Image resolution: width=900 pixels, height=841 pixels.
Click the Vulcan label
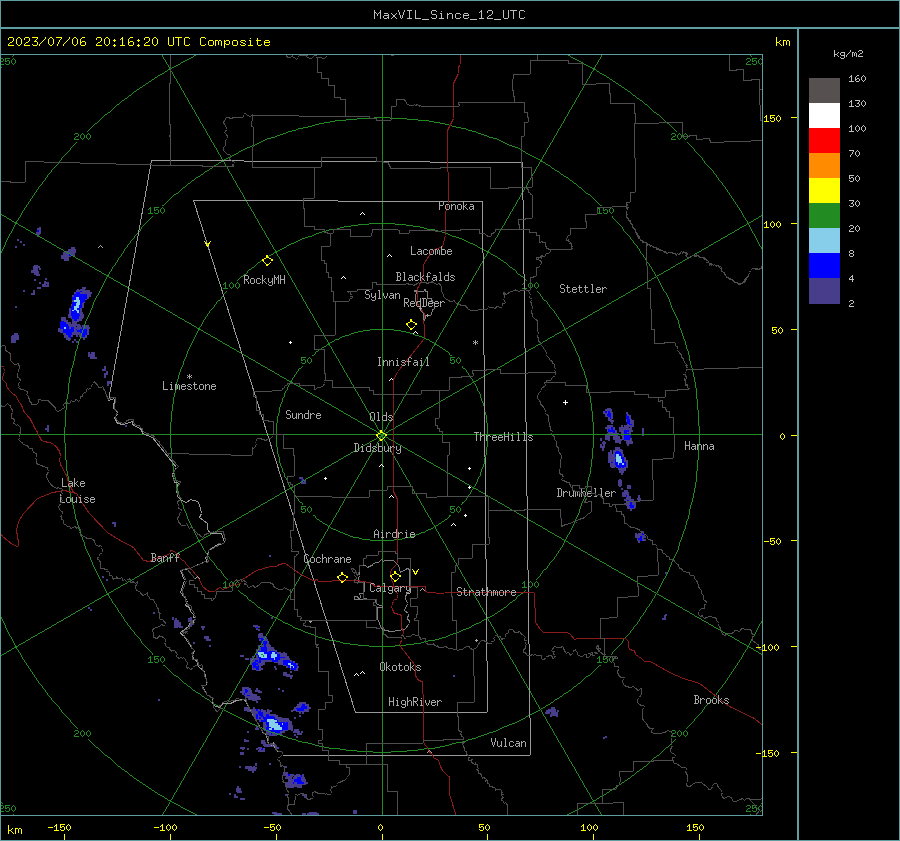pos(509,743)
